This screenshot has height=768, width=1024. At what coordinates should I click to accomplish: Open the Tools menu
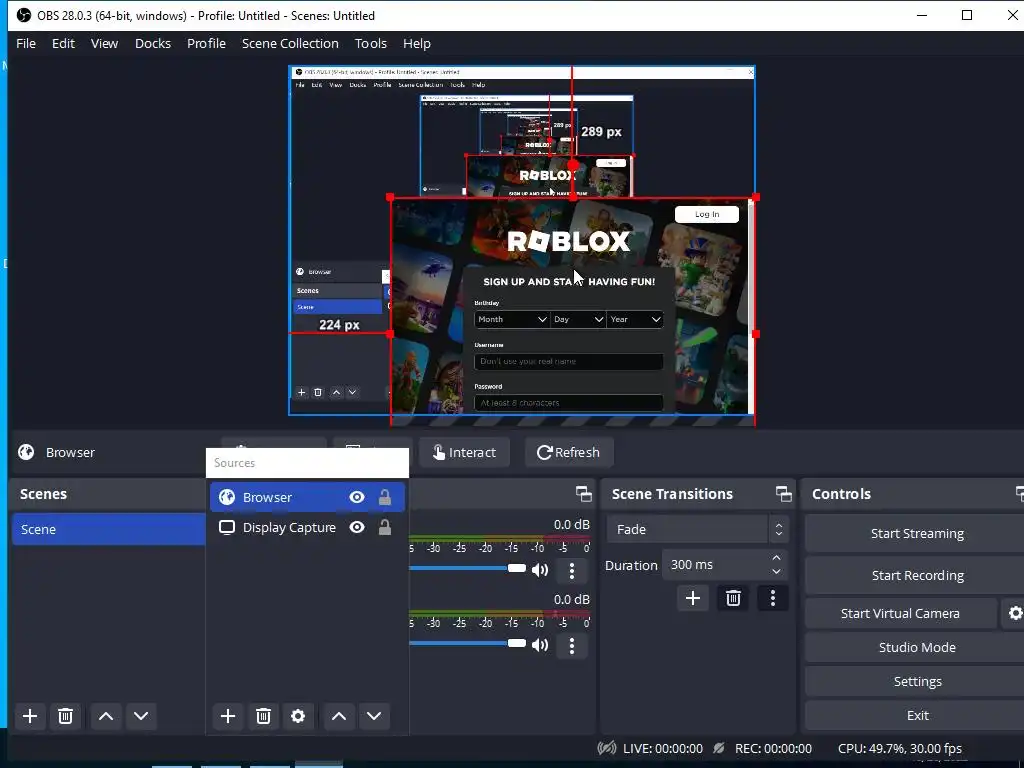(x=371, y=44)
